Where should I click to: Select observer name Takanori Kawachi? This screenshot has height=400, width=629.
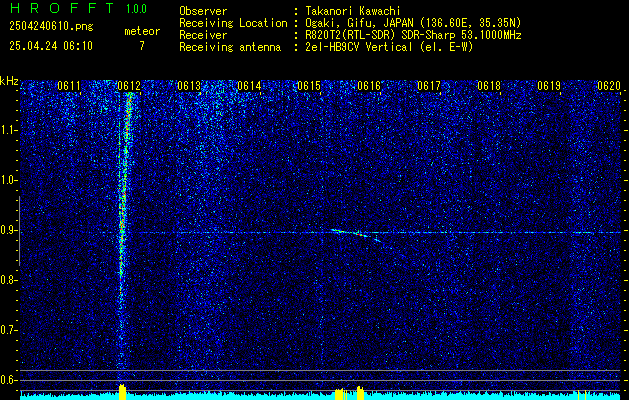(x=353, y=11)
